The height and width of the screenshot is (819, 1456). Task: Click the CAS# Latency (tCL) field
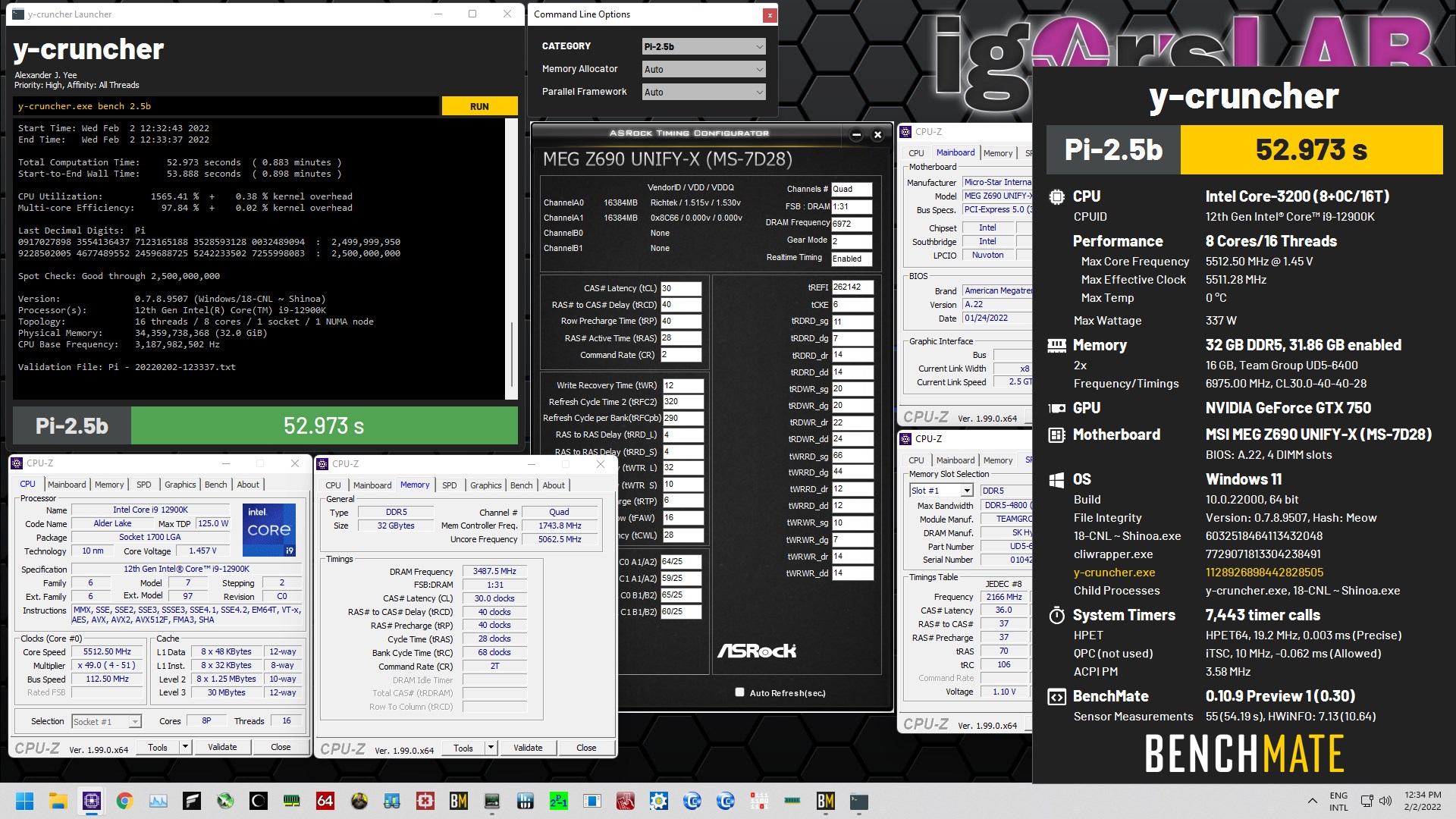point(680,288)
